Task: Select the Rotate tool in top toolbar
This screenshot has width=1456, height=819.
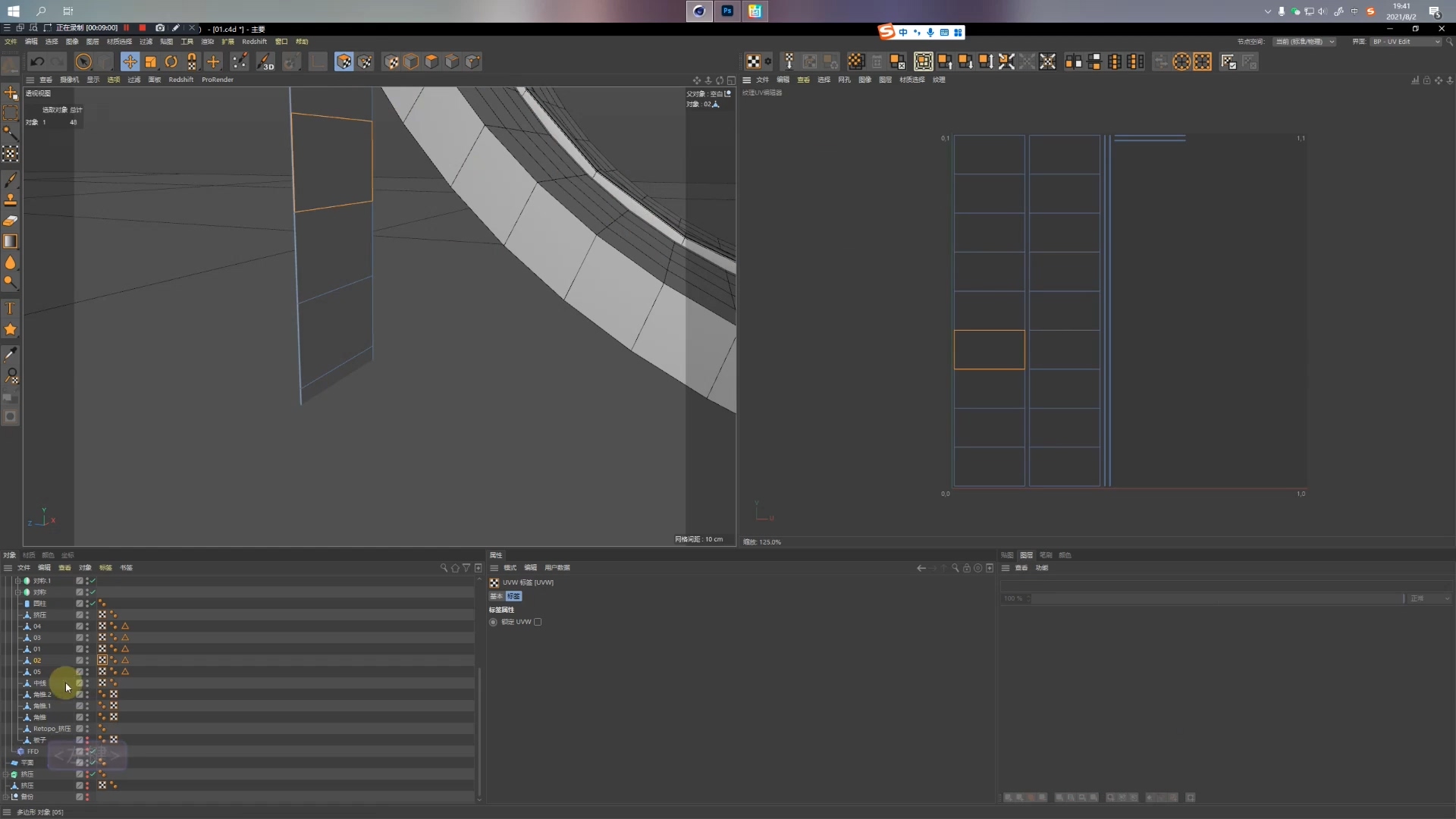Action: (x=171, y=62)
